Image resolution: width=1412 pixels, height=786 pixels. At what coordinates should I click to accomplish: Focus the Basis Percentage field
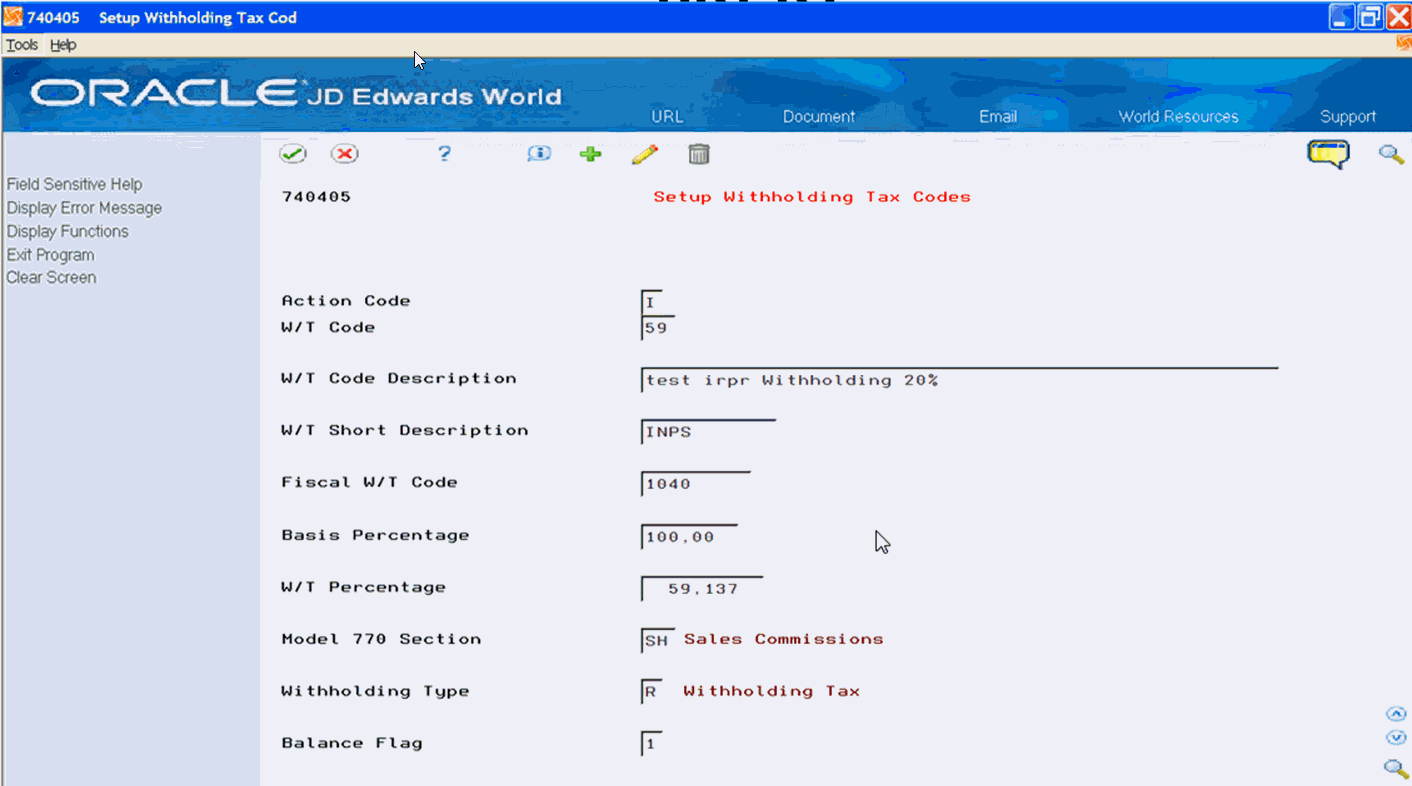(x=689, y=537)
